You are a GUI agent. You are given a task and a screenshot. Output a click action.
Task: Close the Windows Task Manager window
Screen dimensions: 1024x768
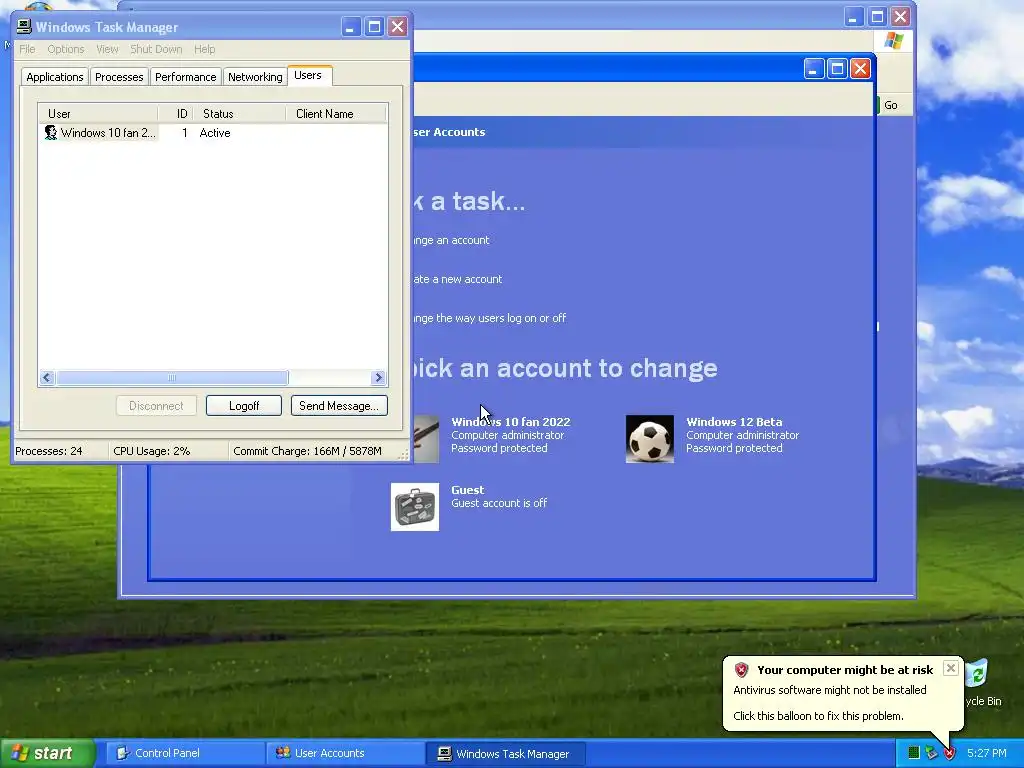(398, 27)
